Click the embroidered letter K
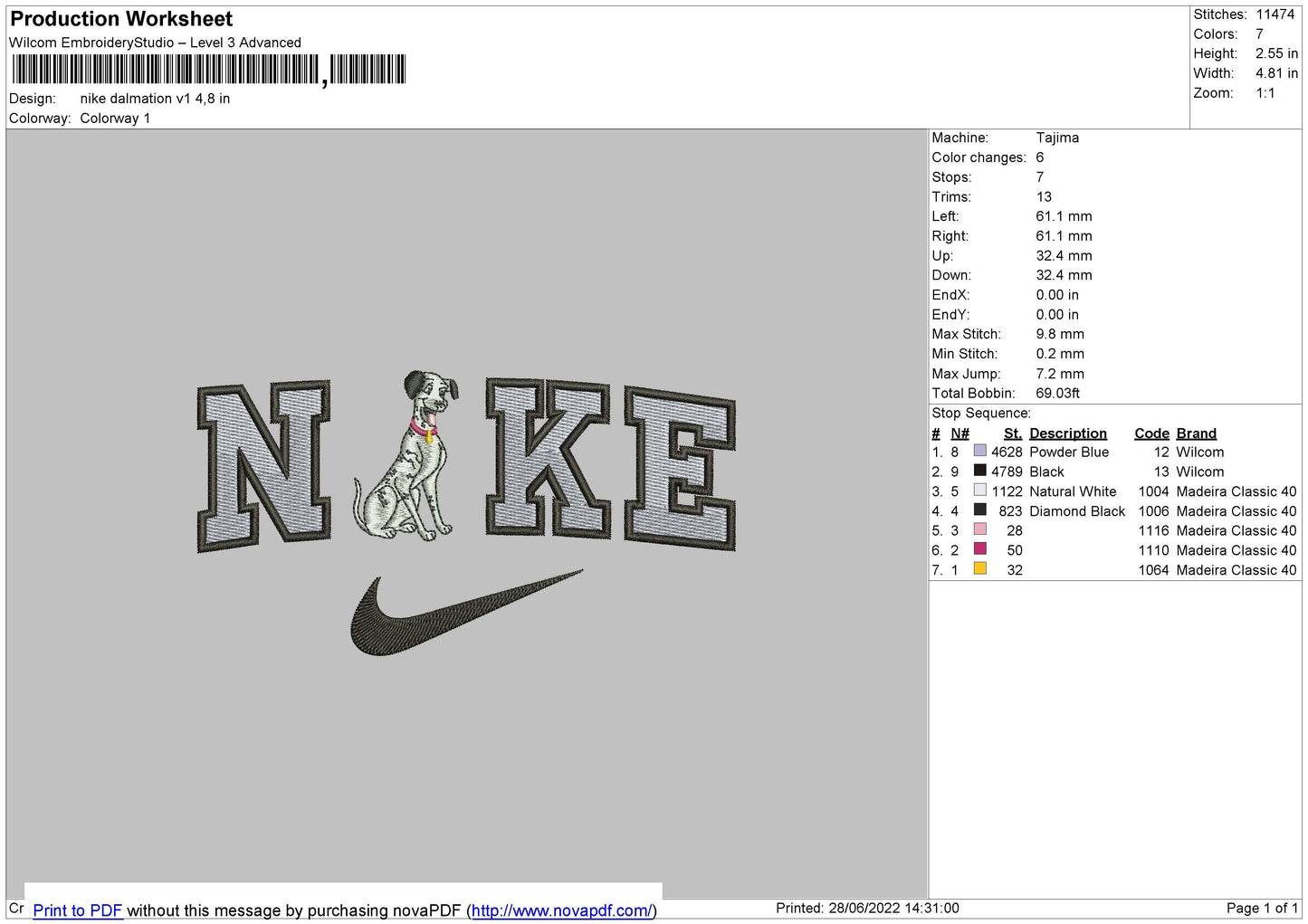The image size is (1308, 924). pyautogui.click(x=549, y=458)
